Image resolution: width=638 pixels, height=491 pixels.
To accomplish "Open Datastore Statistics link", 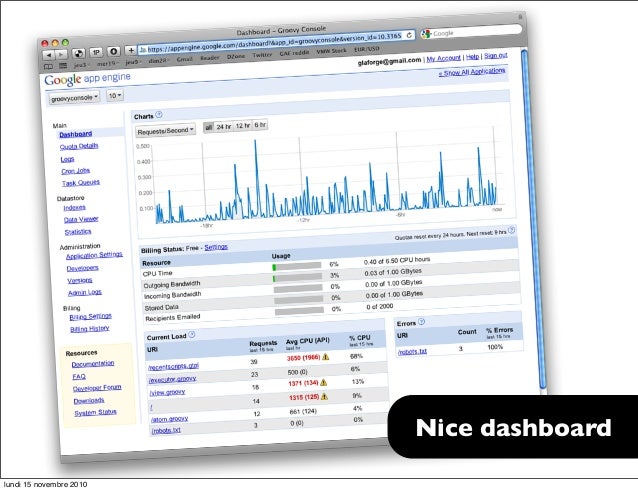I will tap(78, 231).
